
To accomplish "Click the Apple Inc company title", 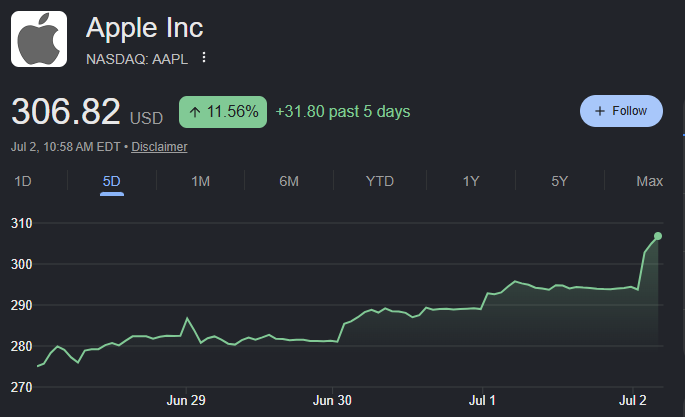I will point(145,28).
